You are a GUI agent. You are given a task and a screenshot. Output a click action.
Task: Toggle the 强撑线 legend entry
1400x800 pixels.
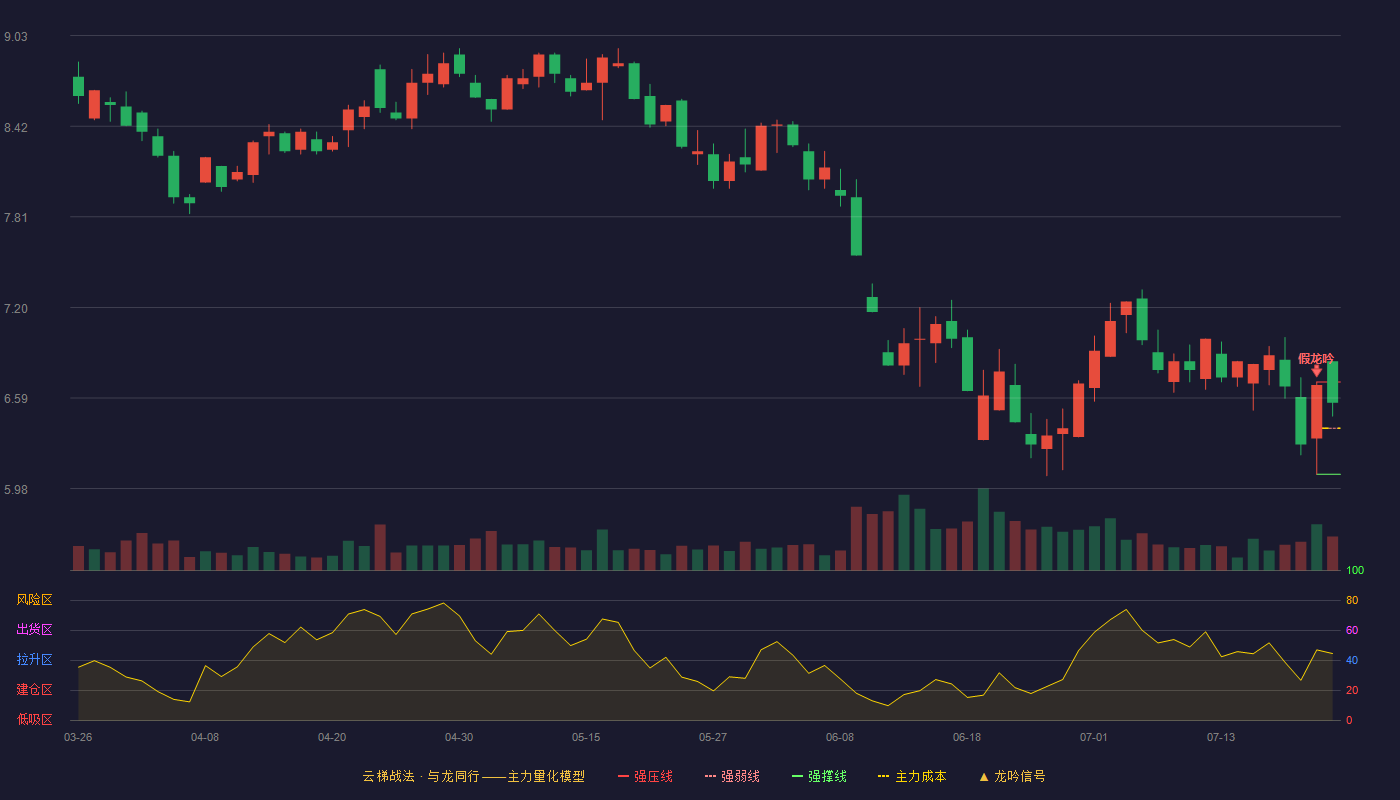(819, 776)
